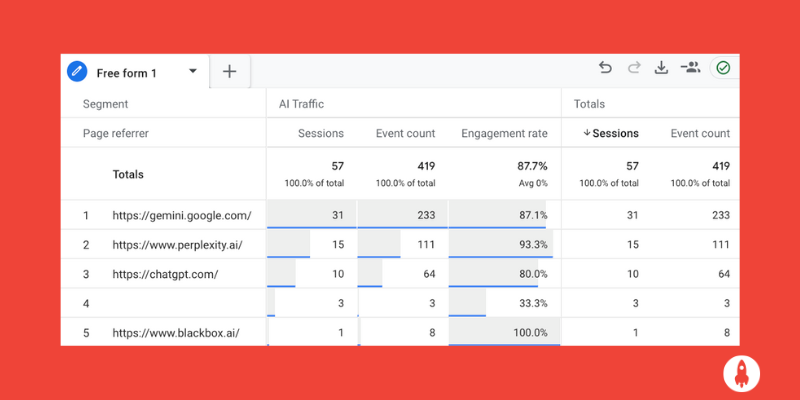Open the Free form 1 tab dropdown arrow
The image size is (800, 400).
(193, 71)
